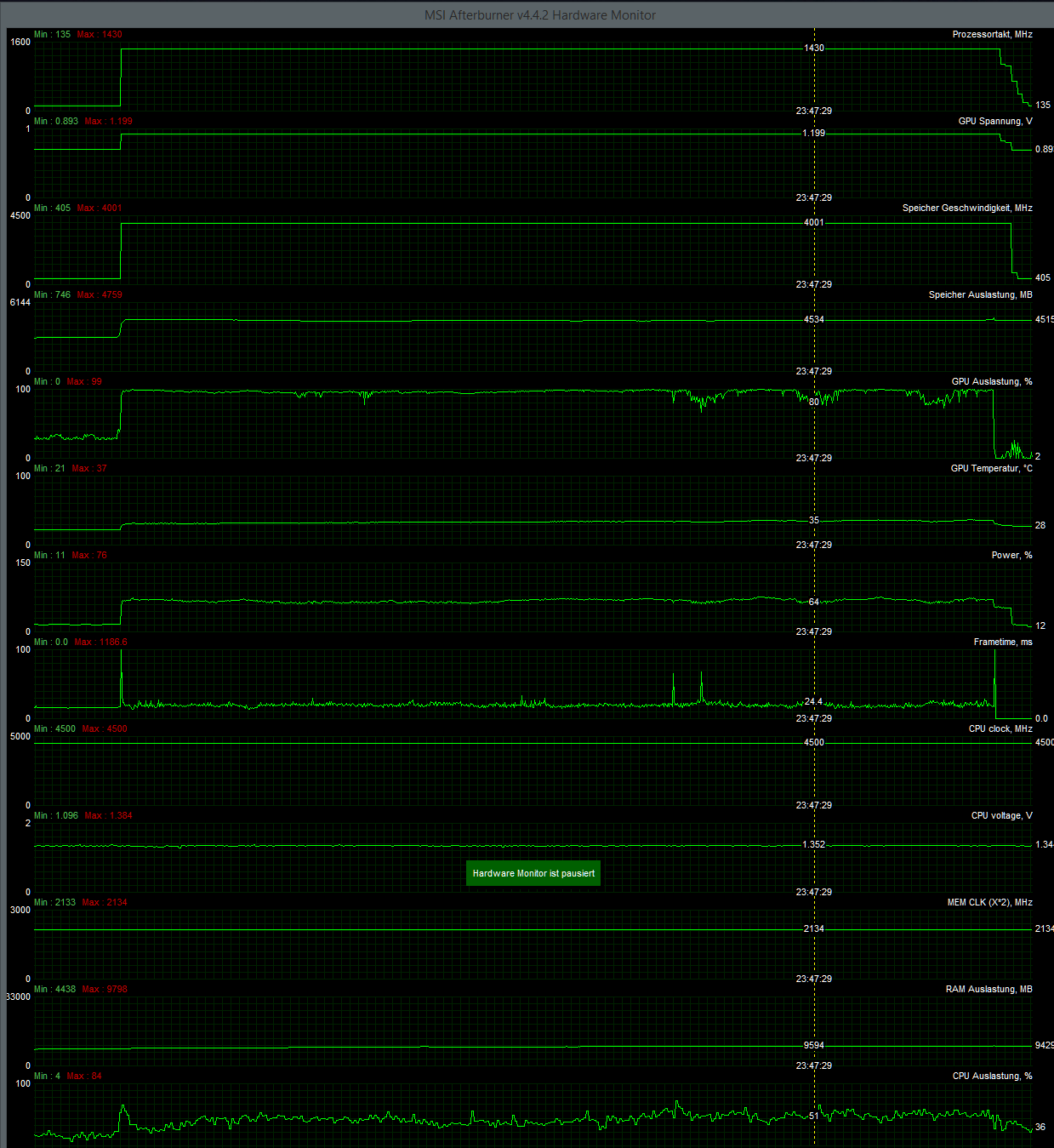The image size is (1054, 1148).
Task: Click the 'Min : 746' value
Action: (x=52, y=295)
